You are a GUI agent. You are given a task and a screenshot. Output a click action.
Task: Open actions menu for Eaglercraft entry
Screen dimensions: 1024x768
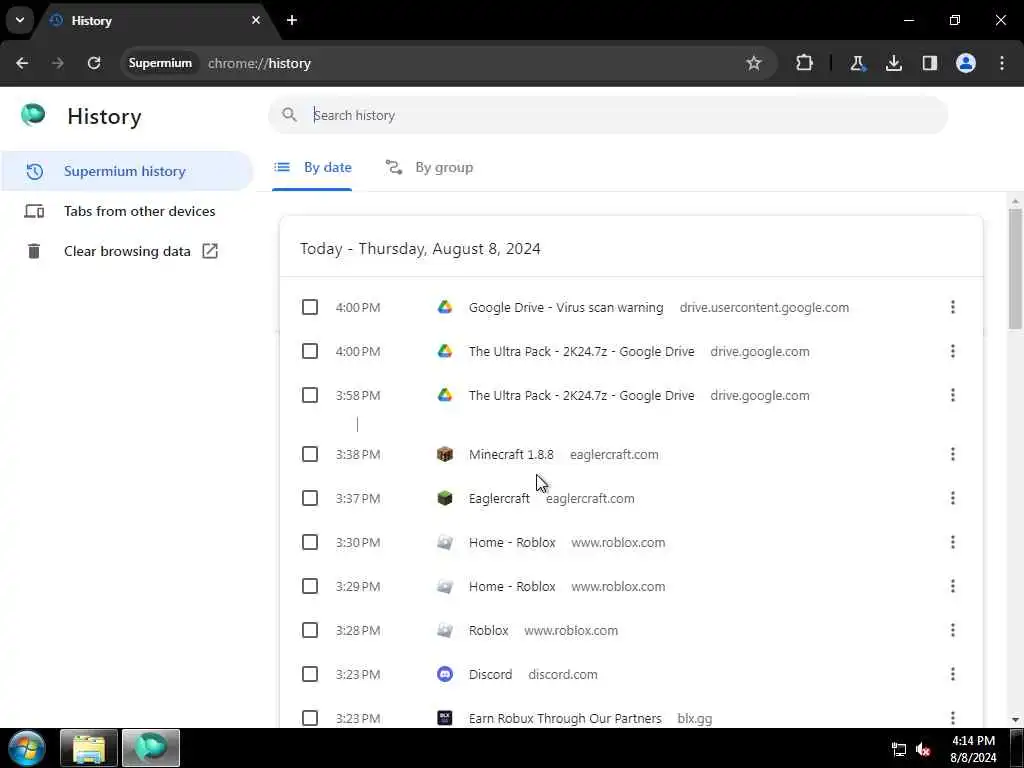[953, 498]
